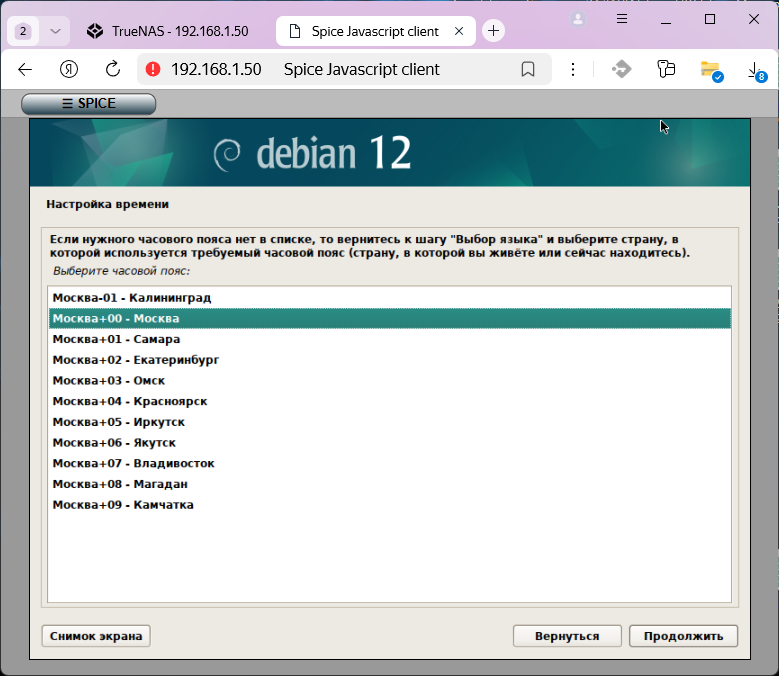Open the three-dot page options menu
The height and width of the screenshot is (676, 779).
(x=573, y=70)
